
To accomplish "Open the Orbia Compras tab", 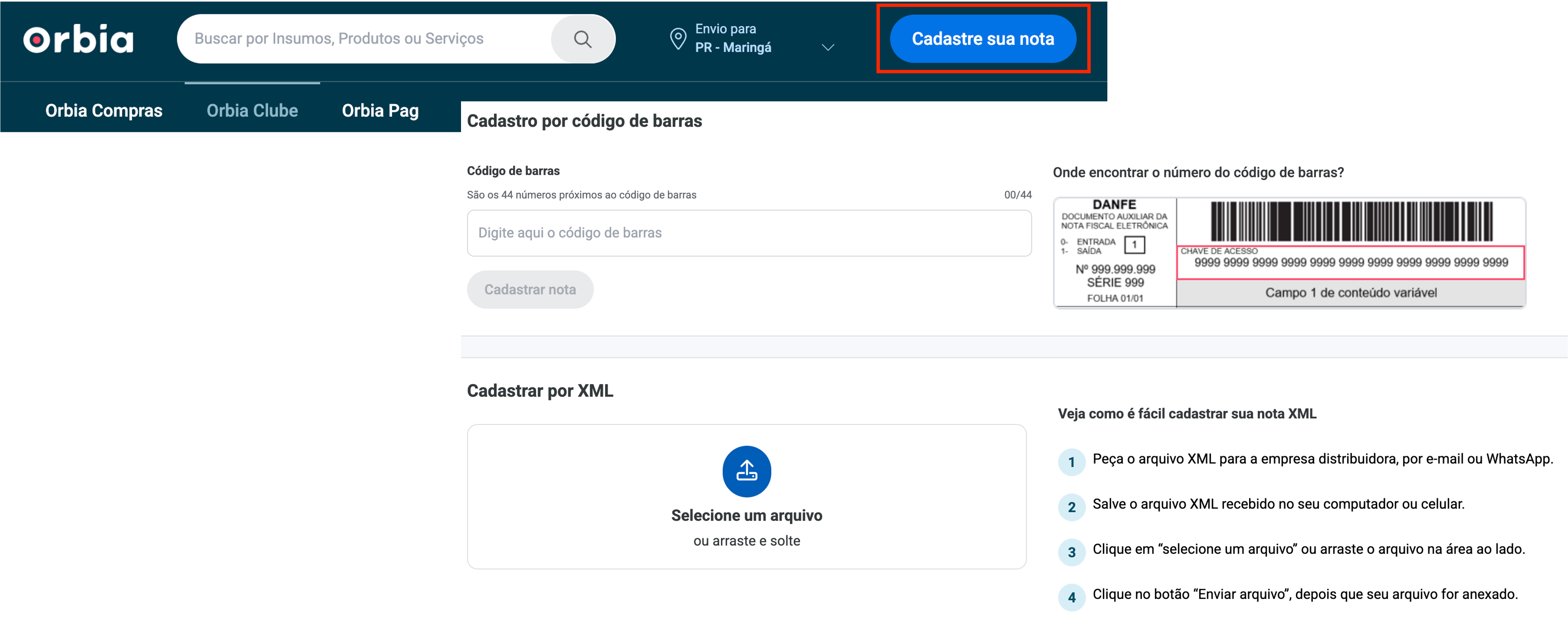I will coord(104,110).
